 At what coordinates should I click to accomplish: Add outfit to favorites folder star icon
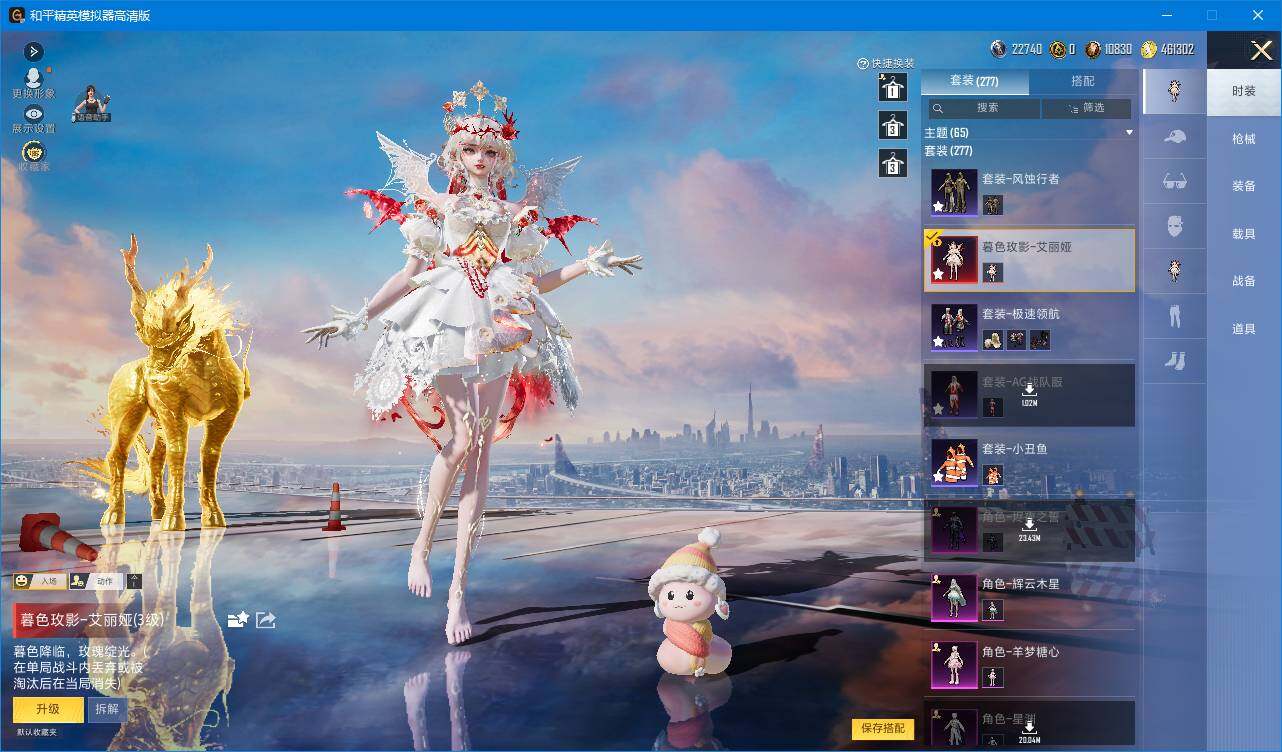238,620
